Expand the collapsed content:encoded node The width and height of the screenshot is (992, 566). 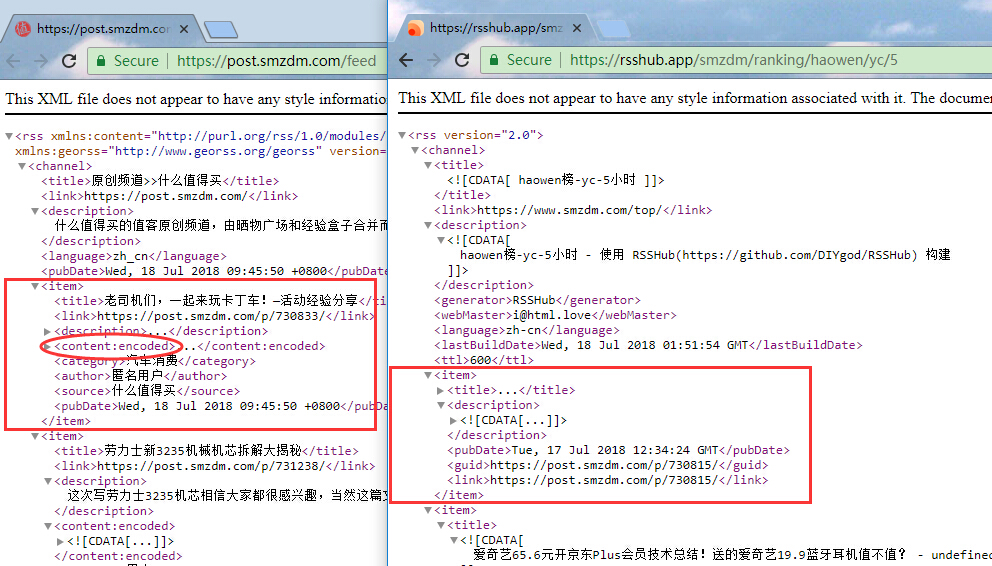[47, 347]
